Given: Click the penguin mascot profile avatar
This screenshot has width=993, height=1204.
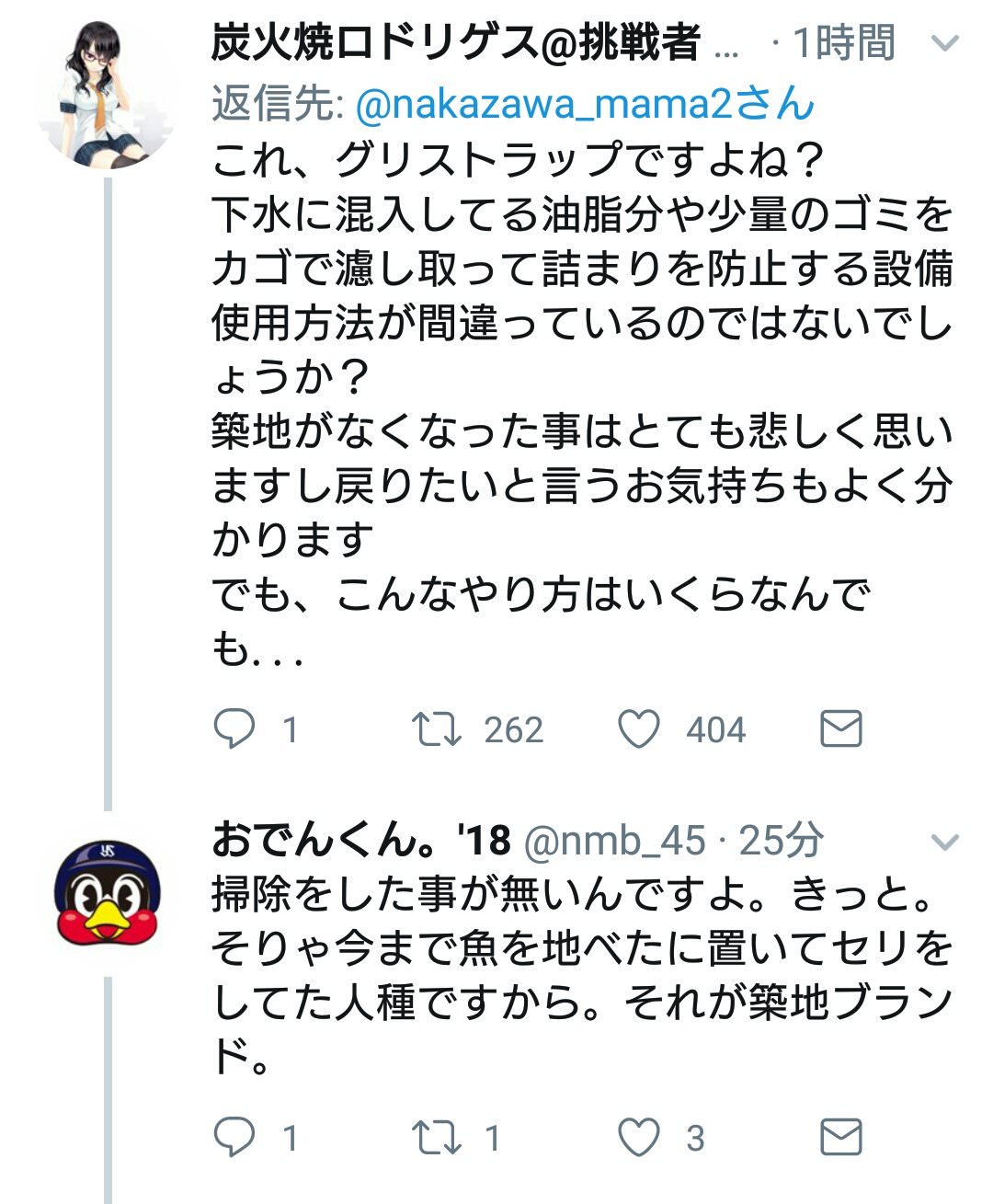Looking at the screenshot, I should click(107, 892).
